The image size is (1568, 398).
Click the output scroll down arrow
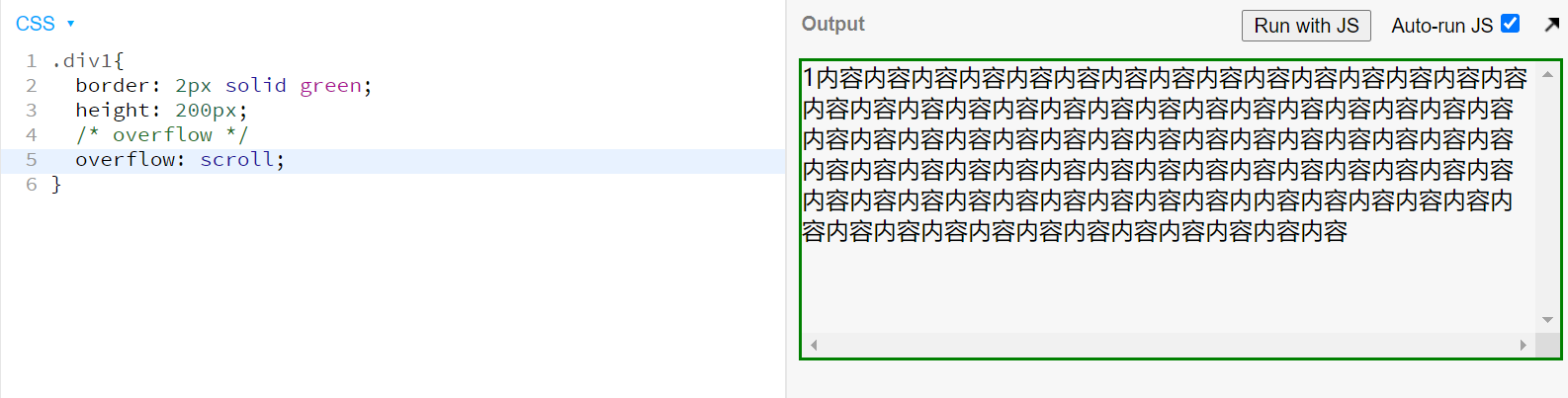coord(1547,320)
